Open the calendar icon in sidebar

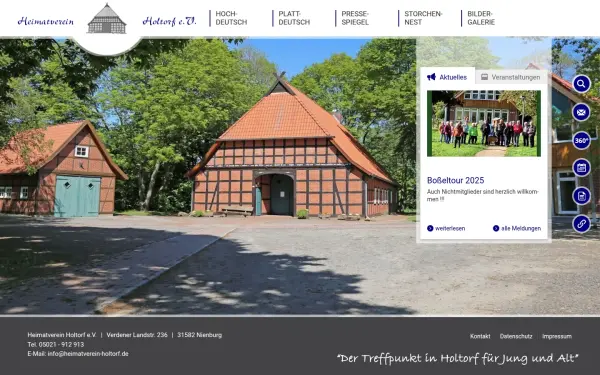pyautogui.click(x=581, y=168)
